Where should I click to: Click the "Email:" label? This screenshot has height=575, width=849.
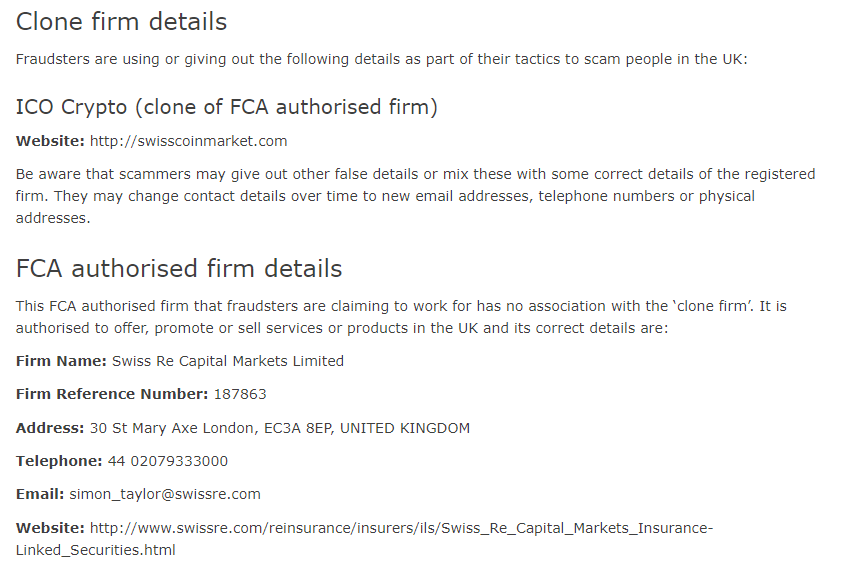point(40,494)
